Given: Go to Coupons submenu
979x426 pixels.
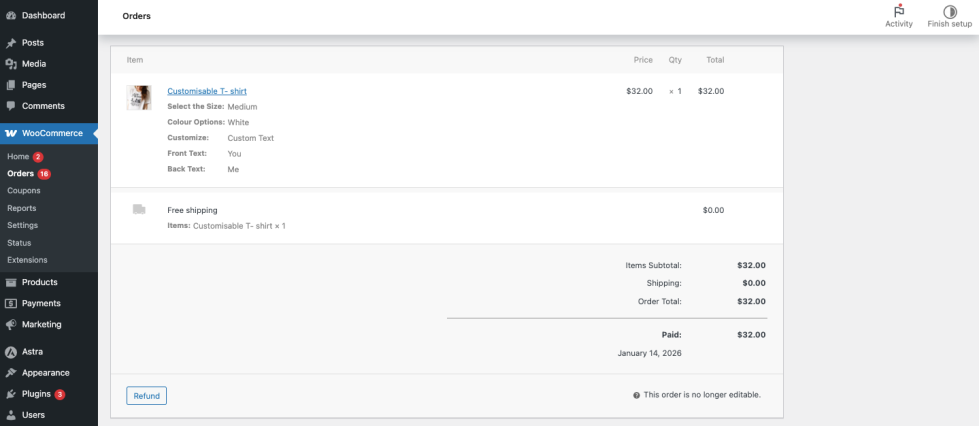Looking at the screenshot, I should pyautogui.click(x=22, y=191).
